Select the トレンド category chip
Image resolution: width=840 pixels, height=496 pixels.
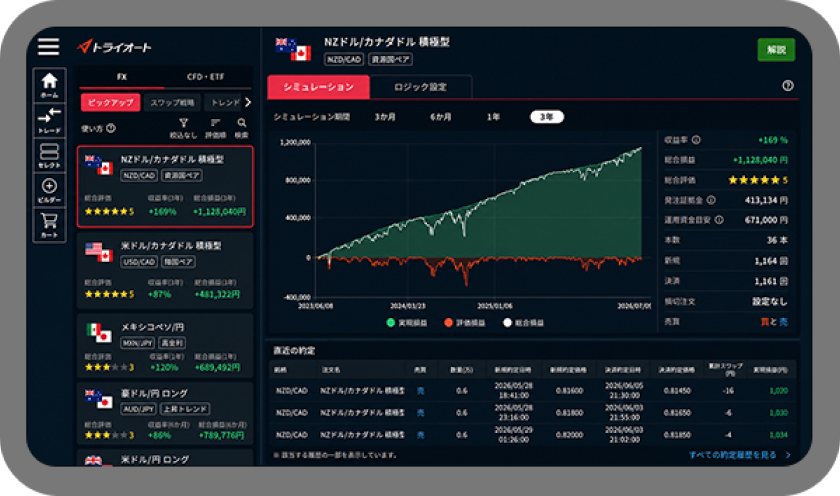click(x=224, y=102)
